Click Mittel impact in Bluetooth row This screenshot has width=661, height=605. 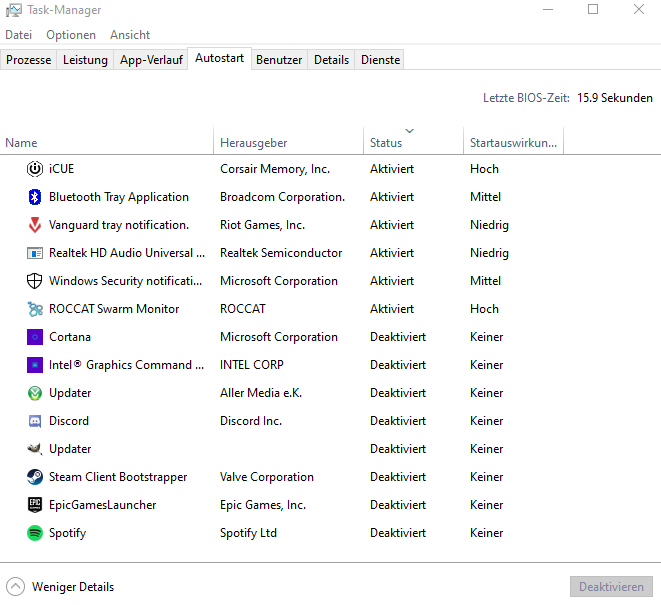click(485, 197)
